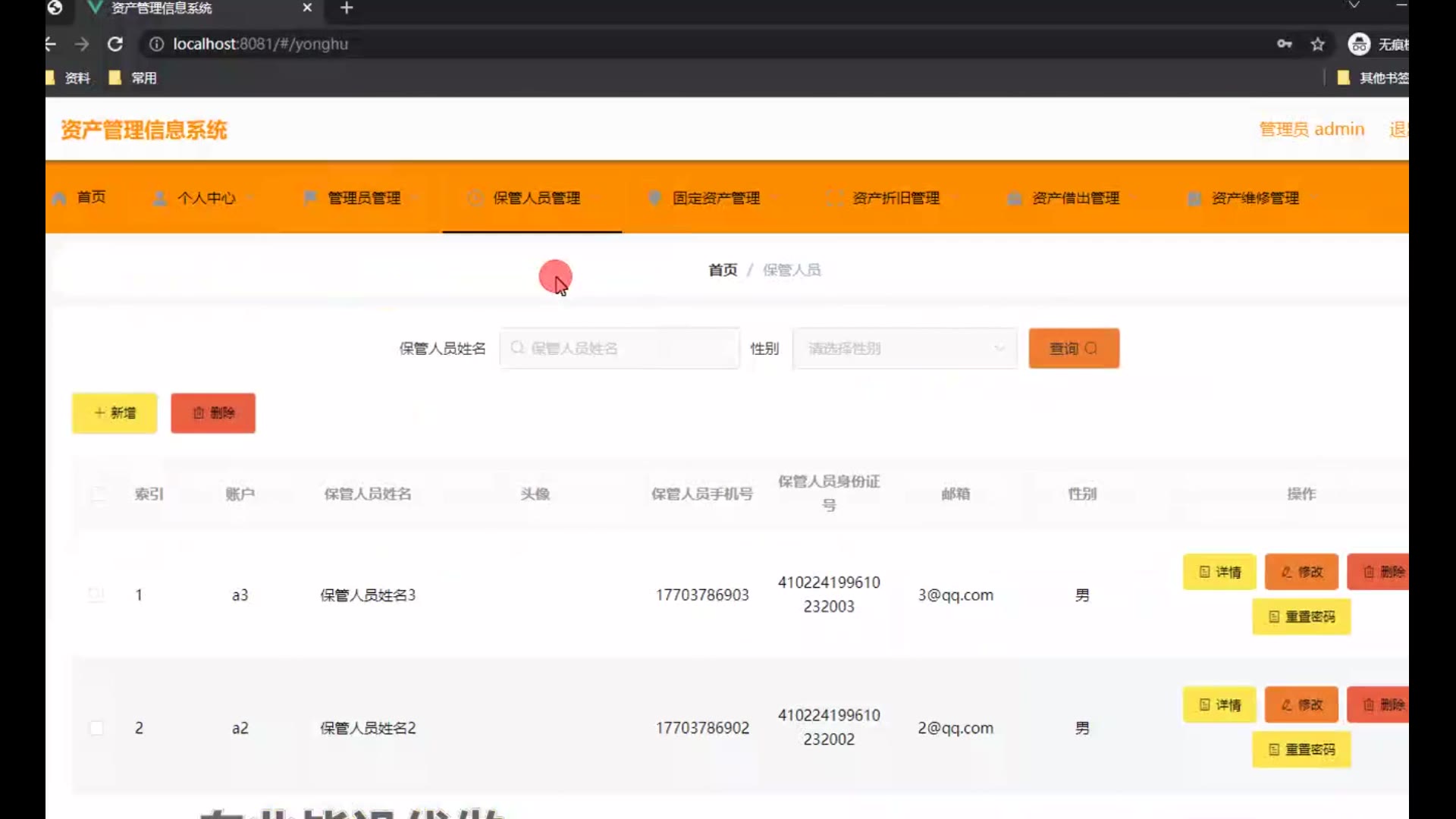The width and height of the screenshot is (1456, 819).
Task: Open the incognito profile icon
Action: pyautogui.click(x=1359, y=44)
